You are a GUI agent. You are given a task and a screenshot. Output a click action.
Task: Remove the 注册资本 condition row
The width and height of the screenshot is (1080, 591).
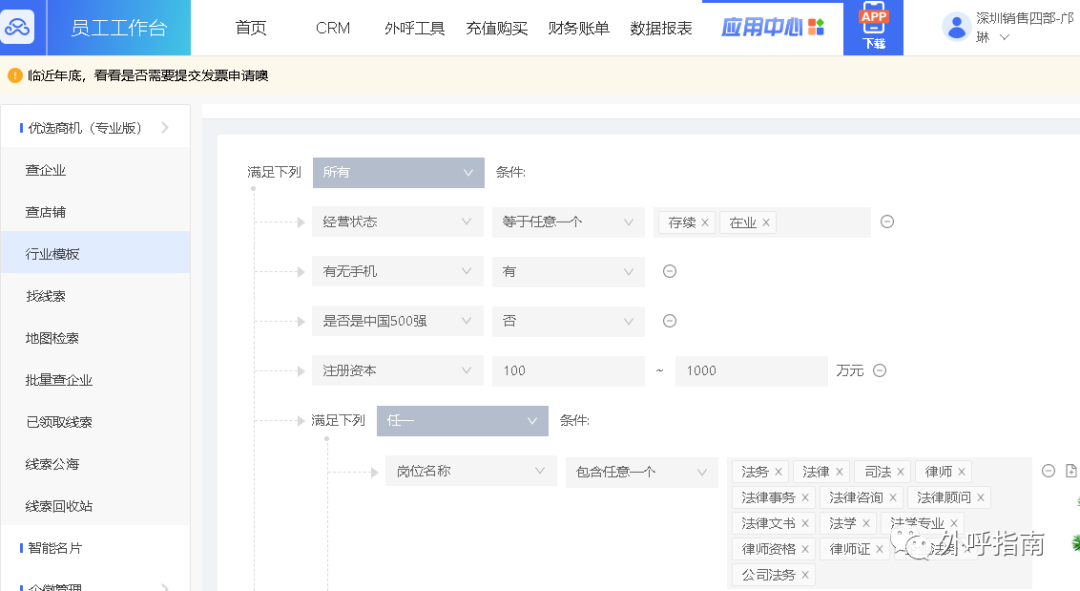pos(879,370)
